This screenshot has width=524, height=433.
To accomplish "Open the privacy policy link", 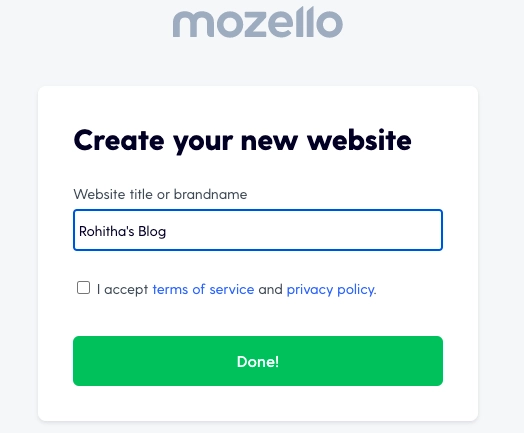I will [332, 289].
